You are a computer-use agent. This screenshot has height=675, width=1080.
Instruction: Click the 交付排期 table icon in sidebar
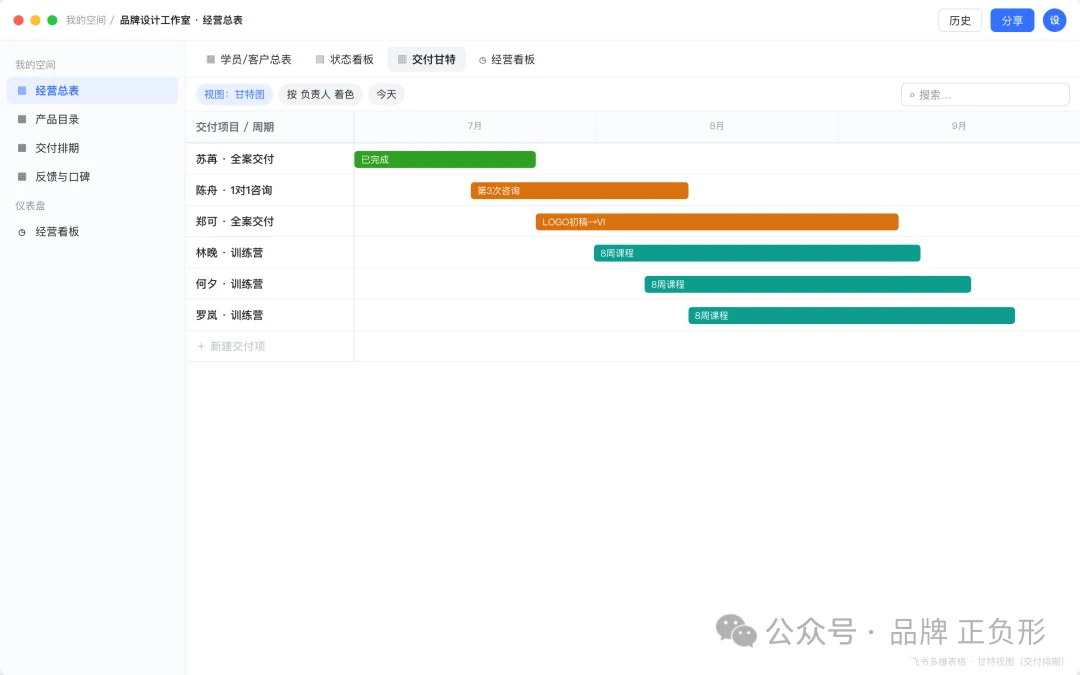(22, 148)
